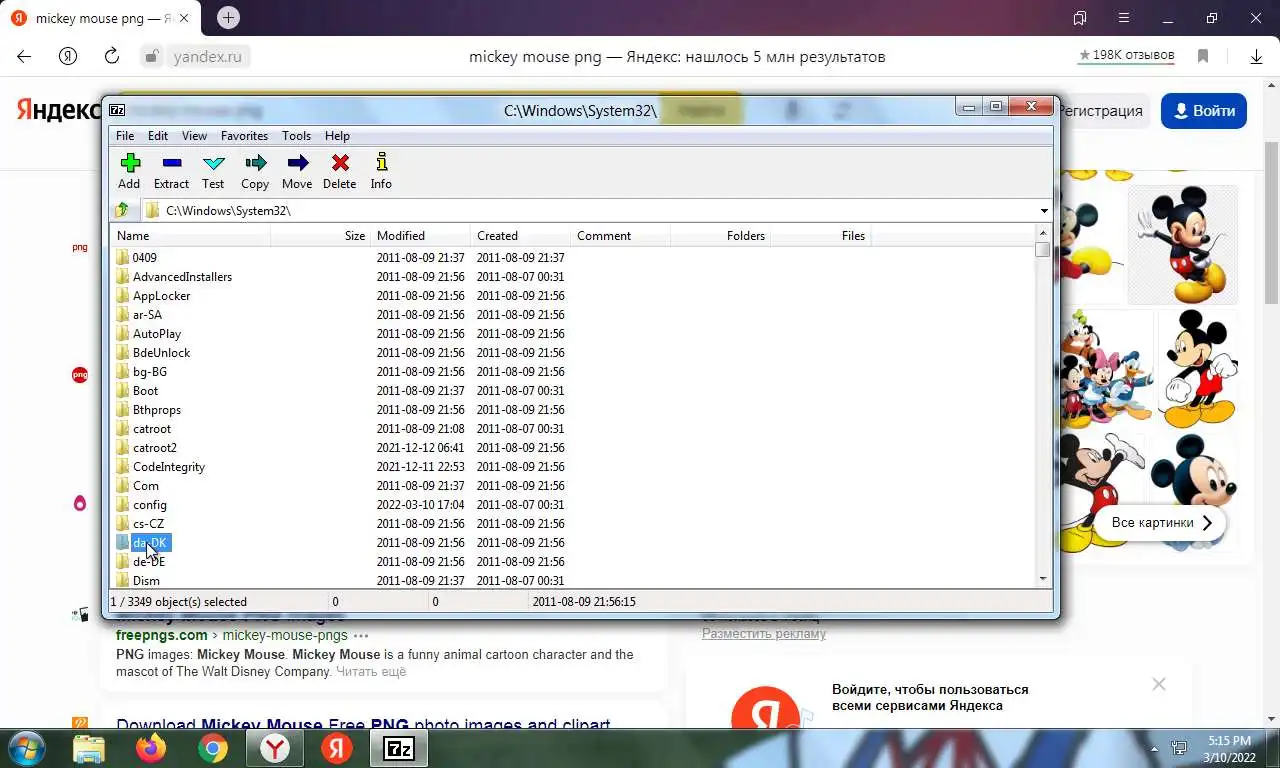
Task: Click the Comment column header
Action: (x=620, y=236)
